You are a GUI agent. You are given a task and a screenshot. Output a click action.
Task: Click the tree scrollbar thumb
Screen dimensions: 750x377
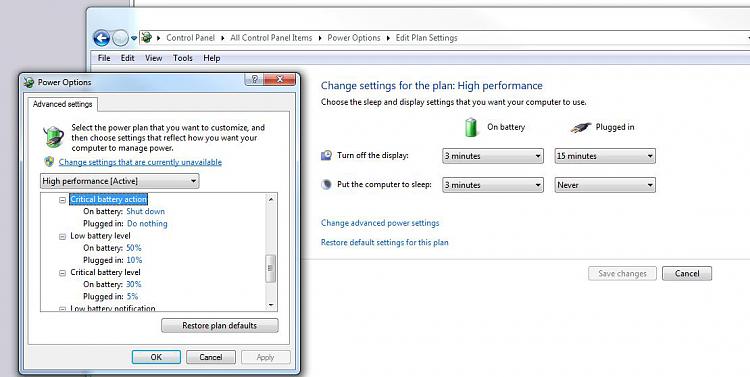point(271,268)
